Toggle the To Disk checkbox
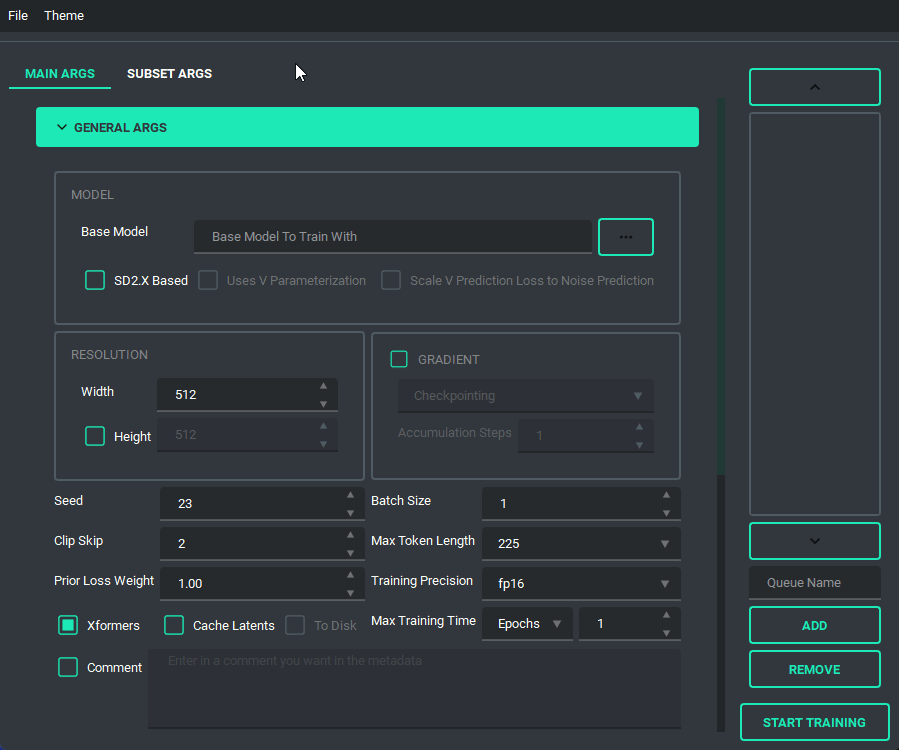899x750 pixels. point(295,625)
